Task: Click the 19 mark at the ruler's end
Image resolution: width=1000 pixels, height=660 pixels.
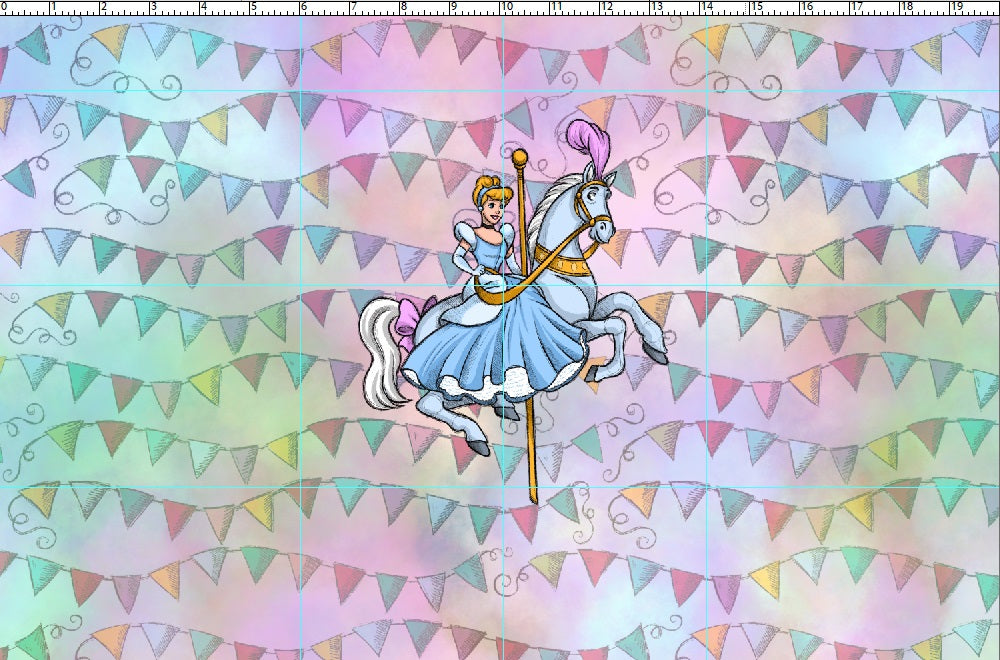Action: tap(957, 8)
